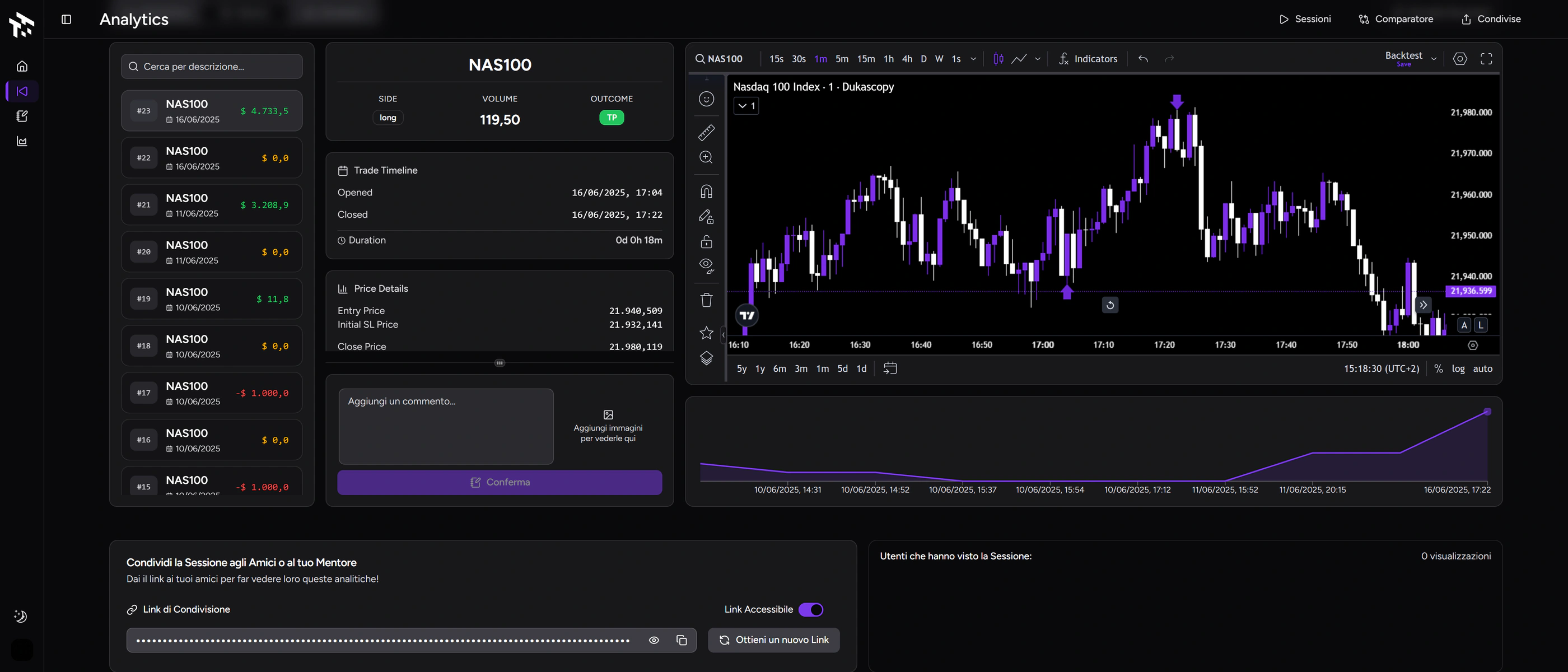Jump to latest bar double-arrow button
This screenshot has height=672, width=1568.
point(1423,304)
